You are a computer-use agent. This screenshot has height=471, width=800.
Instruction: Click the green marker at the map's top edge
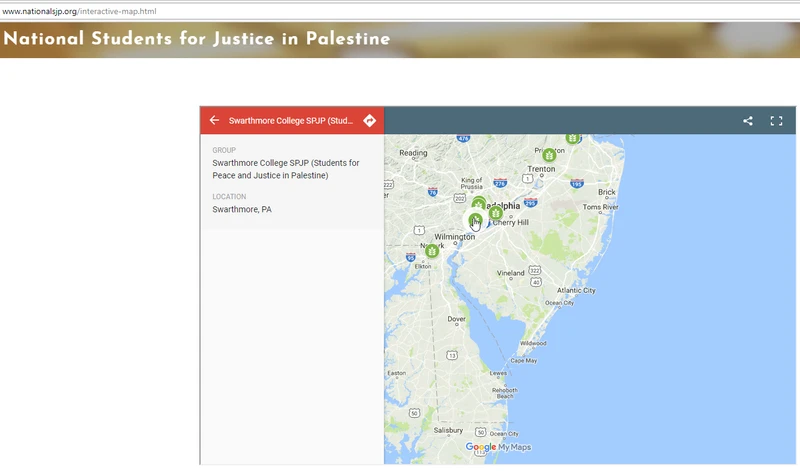[x=572, y=138]
